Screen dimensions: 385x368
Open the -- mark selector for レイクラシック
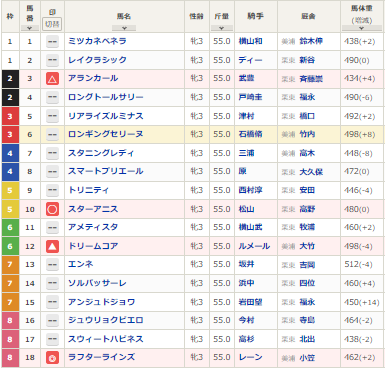point(52,60)
